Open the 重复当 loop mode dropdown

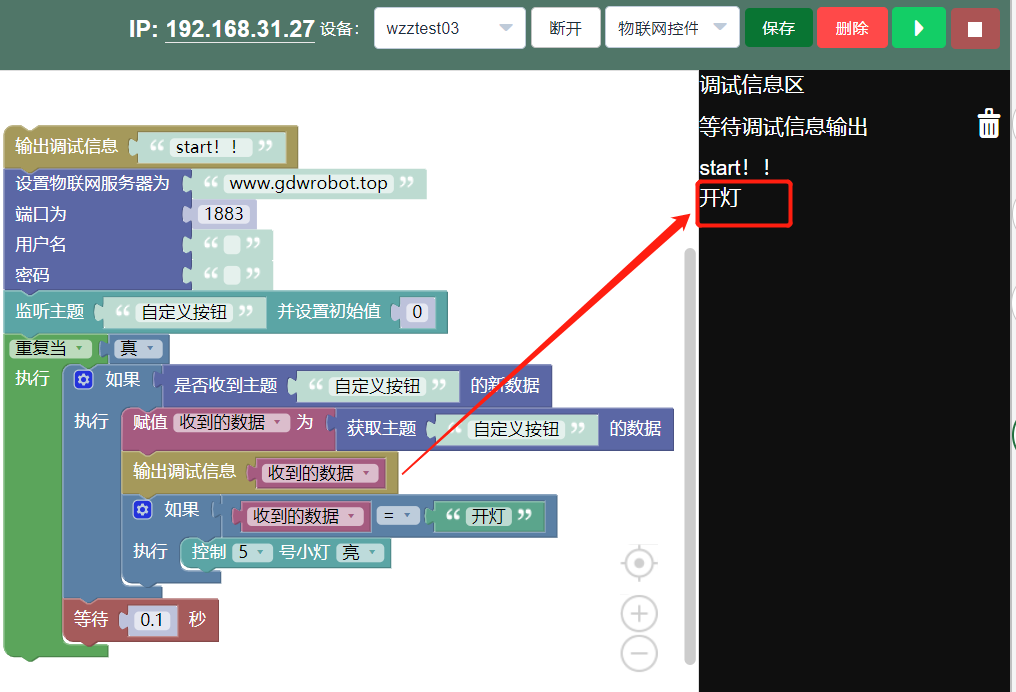point(51,349)
